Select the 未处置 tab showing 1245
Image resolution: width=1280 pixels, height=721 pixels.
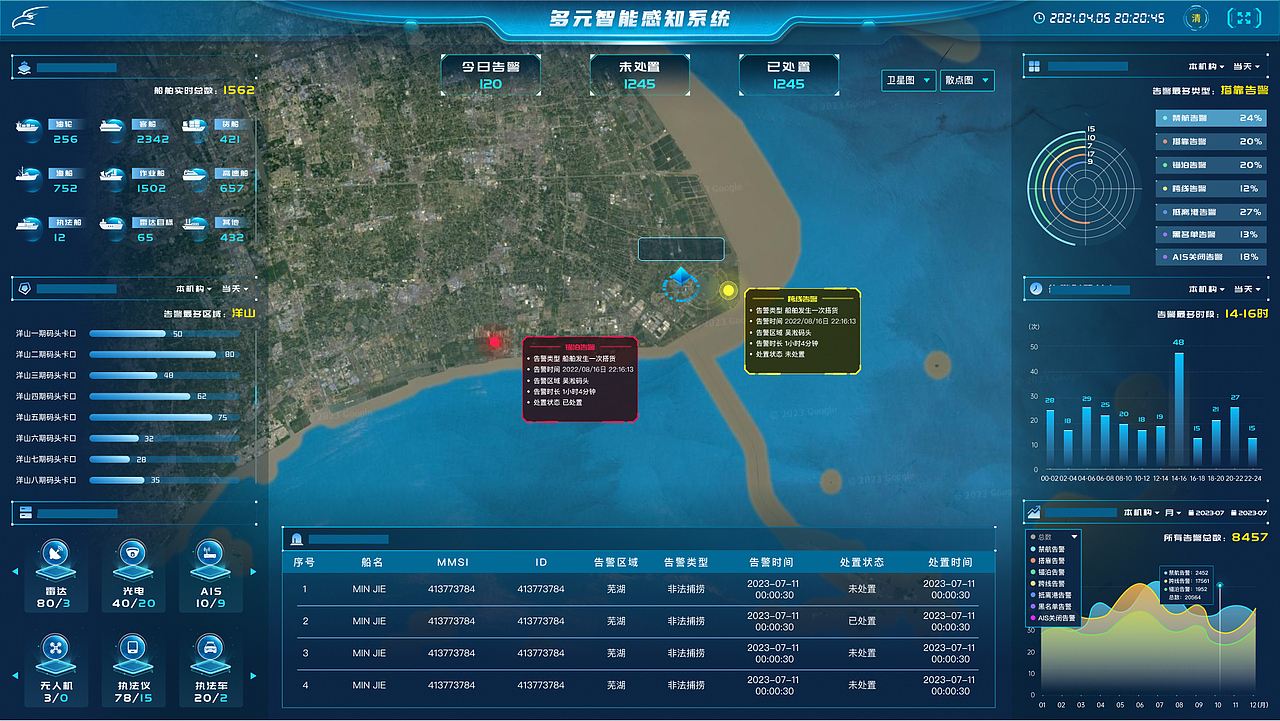[639, 75]
